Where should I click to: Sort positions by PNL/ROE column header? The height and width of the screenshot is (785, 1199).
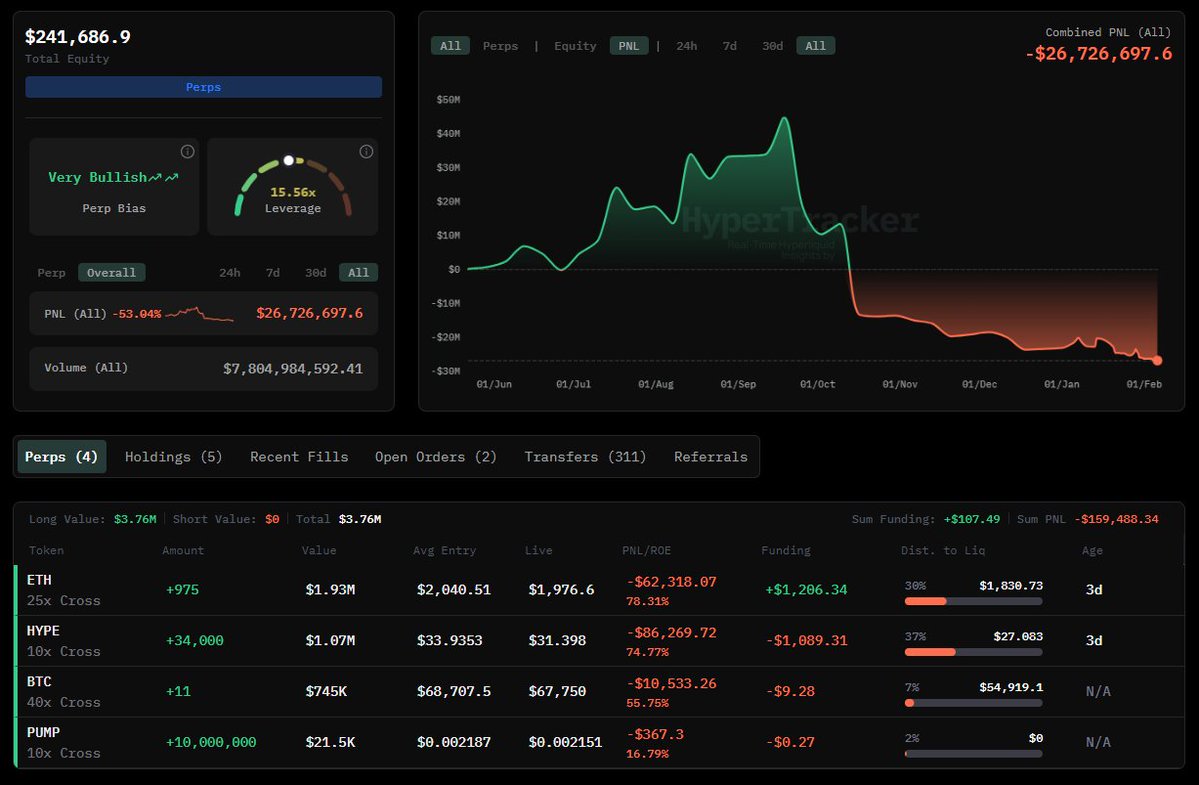pos(647,550)
